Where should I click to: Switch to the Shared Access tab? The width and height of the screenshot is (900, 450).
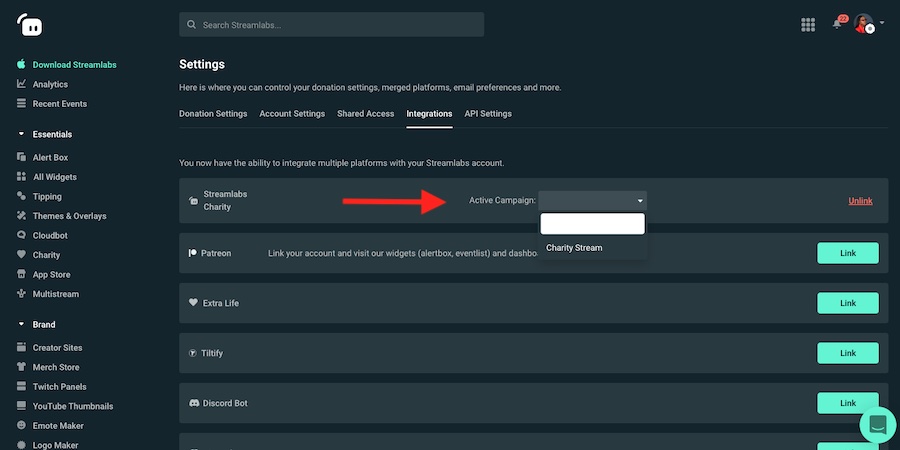(366, 114)
